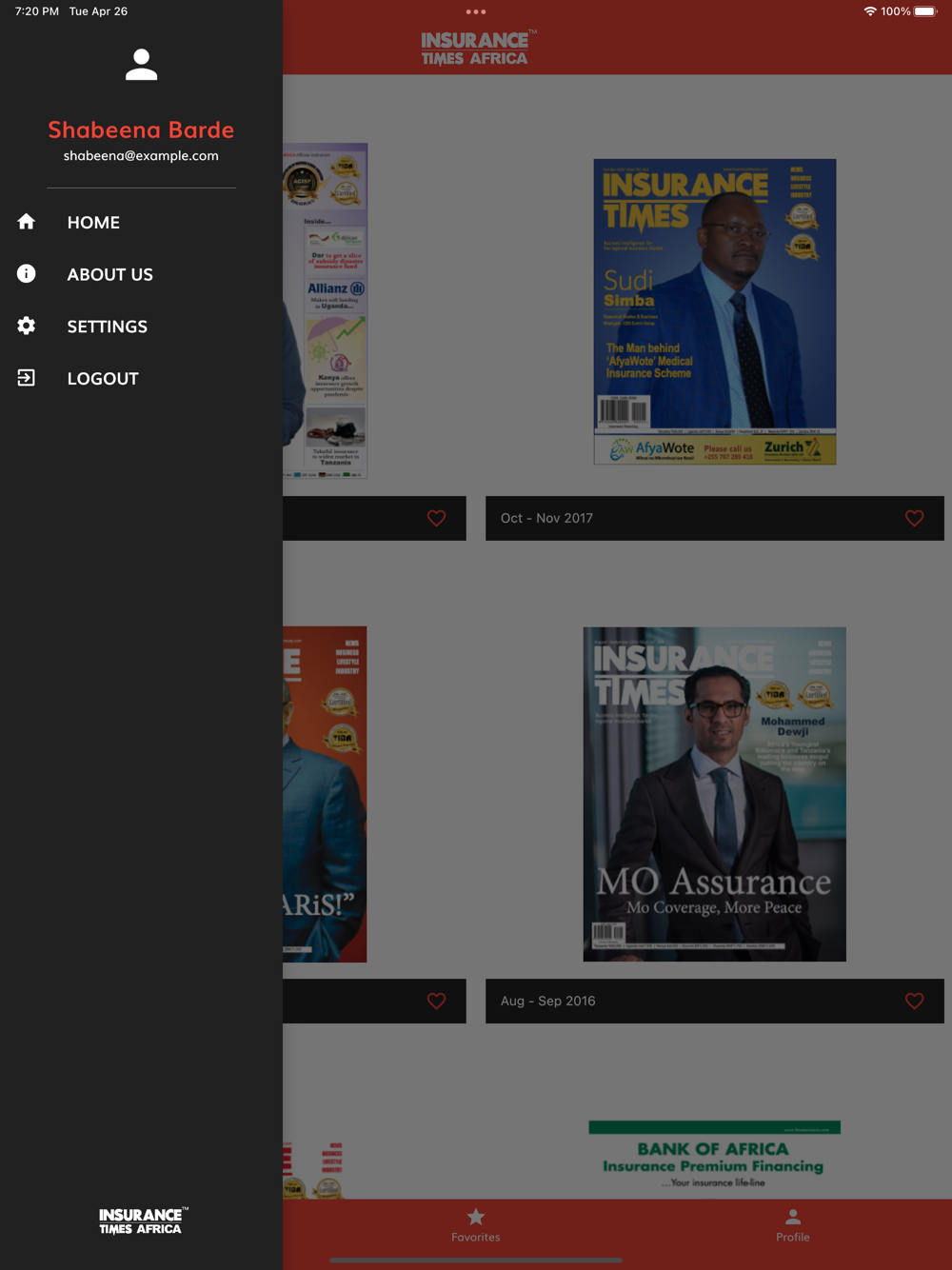The height and width of the screenshot is (1270, 952).
Task: Tap the Oct - Nov 2017 label
Action: coord(546,518)
